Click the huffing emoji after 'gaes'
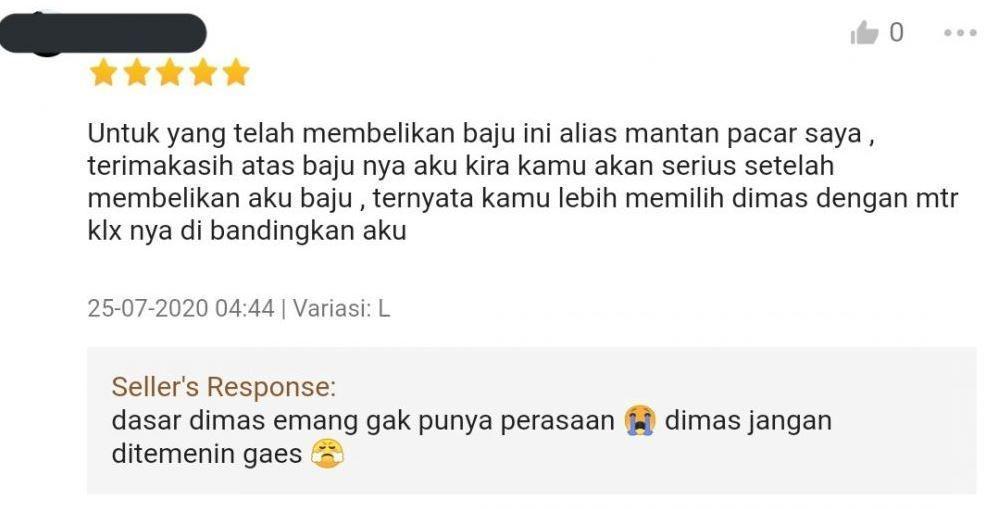 click(x=327, y=454)
